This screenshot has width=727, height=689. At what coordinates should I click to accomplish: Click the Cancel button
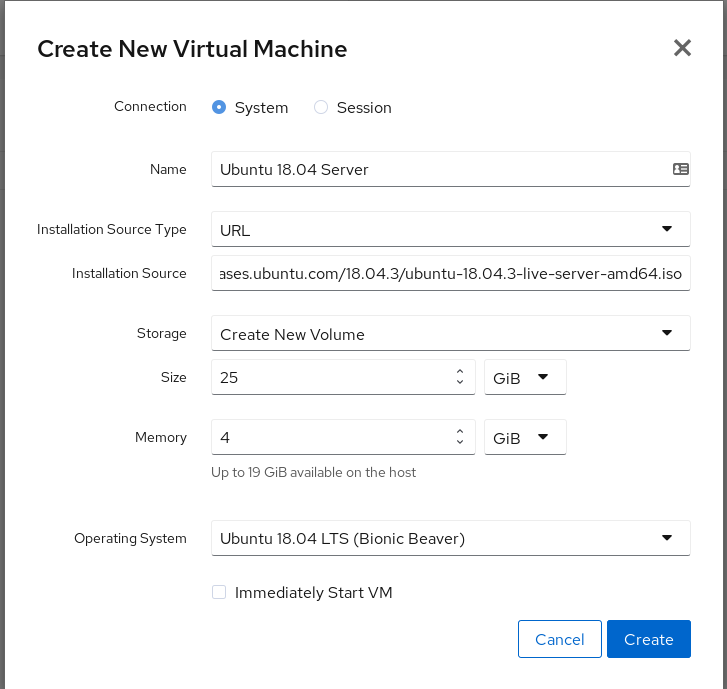(x=560, y=639)
